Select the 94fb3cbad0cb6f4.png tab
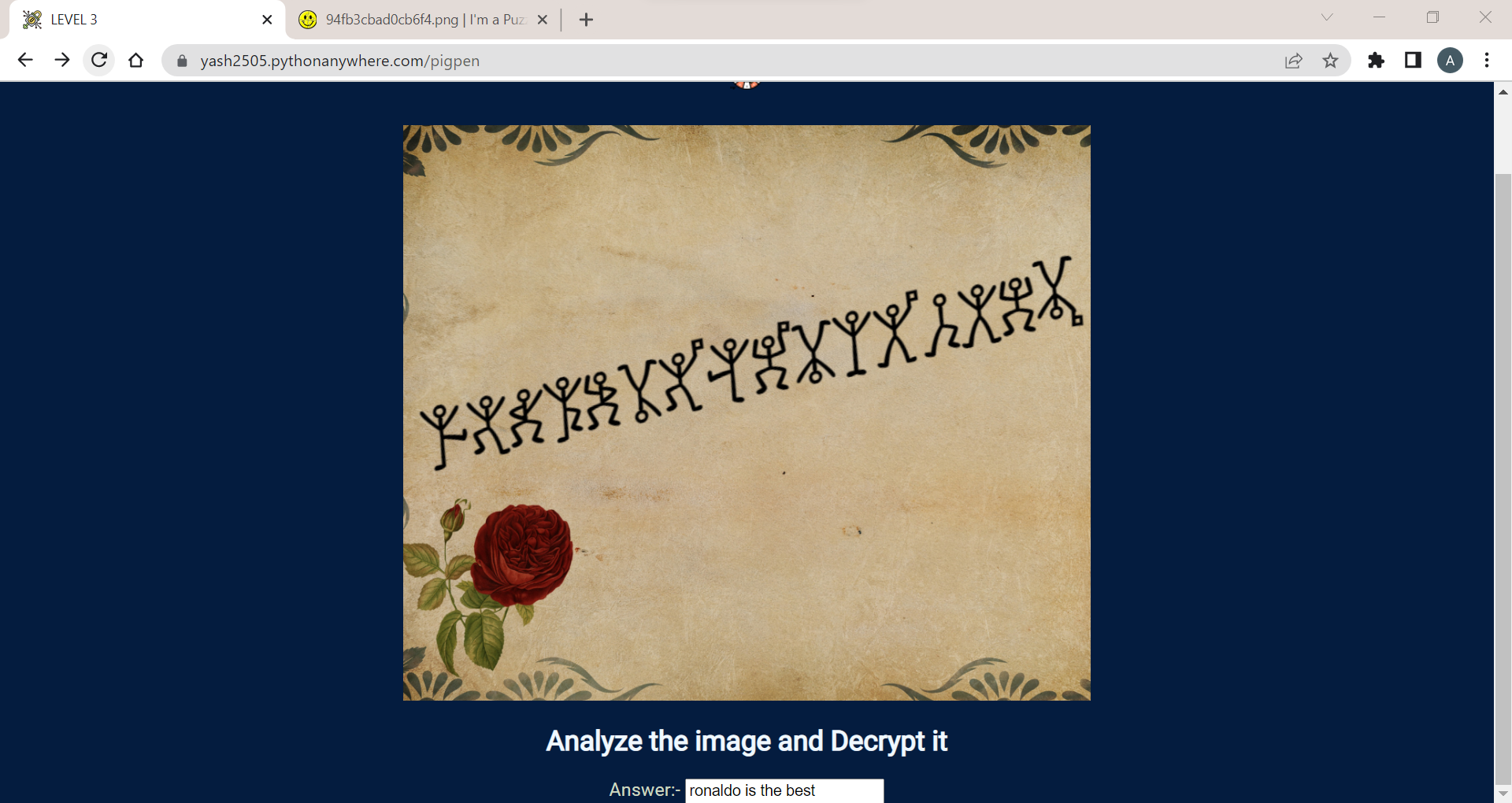The image size is (1512, 803). tap(409, 20)
